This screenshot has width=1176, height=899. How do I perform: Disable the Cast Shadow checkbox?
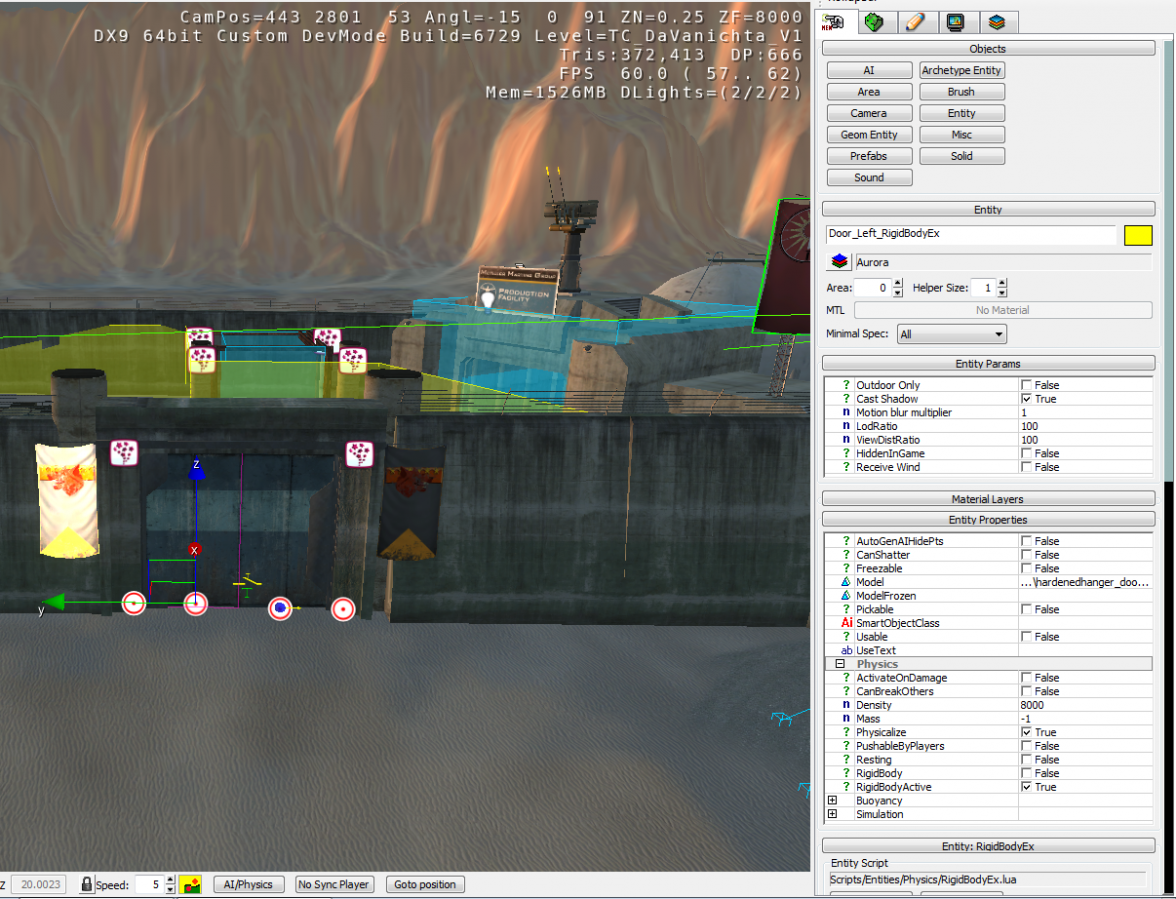[x=1026, y=399]
